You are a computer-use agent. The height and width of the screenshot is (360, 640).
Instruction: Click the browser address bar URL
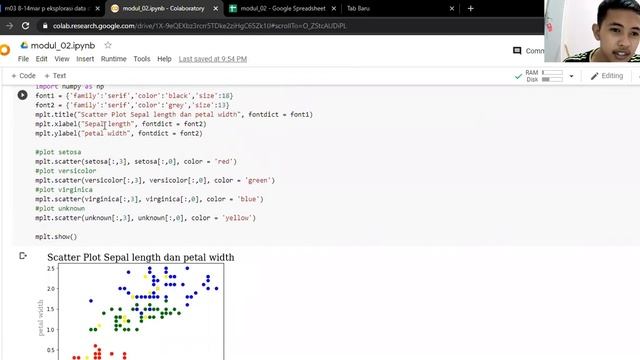(200, 26)
